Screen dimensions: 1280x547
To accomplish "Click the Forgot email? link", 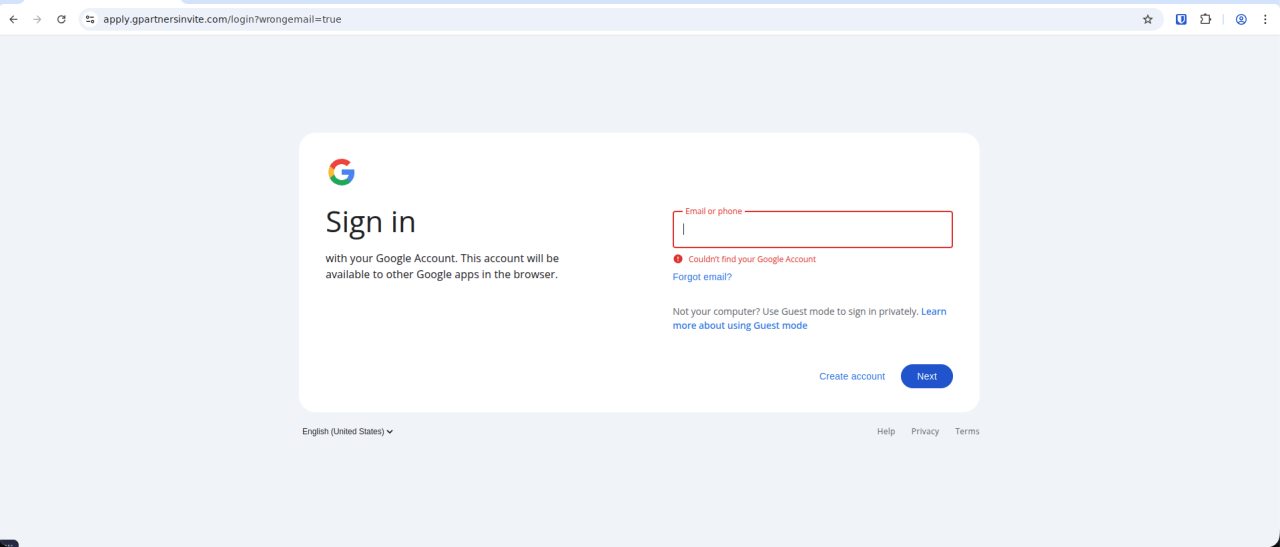I will [x=702, y=277].
